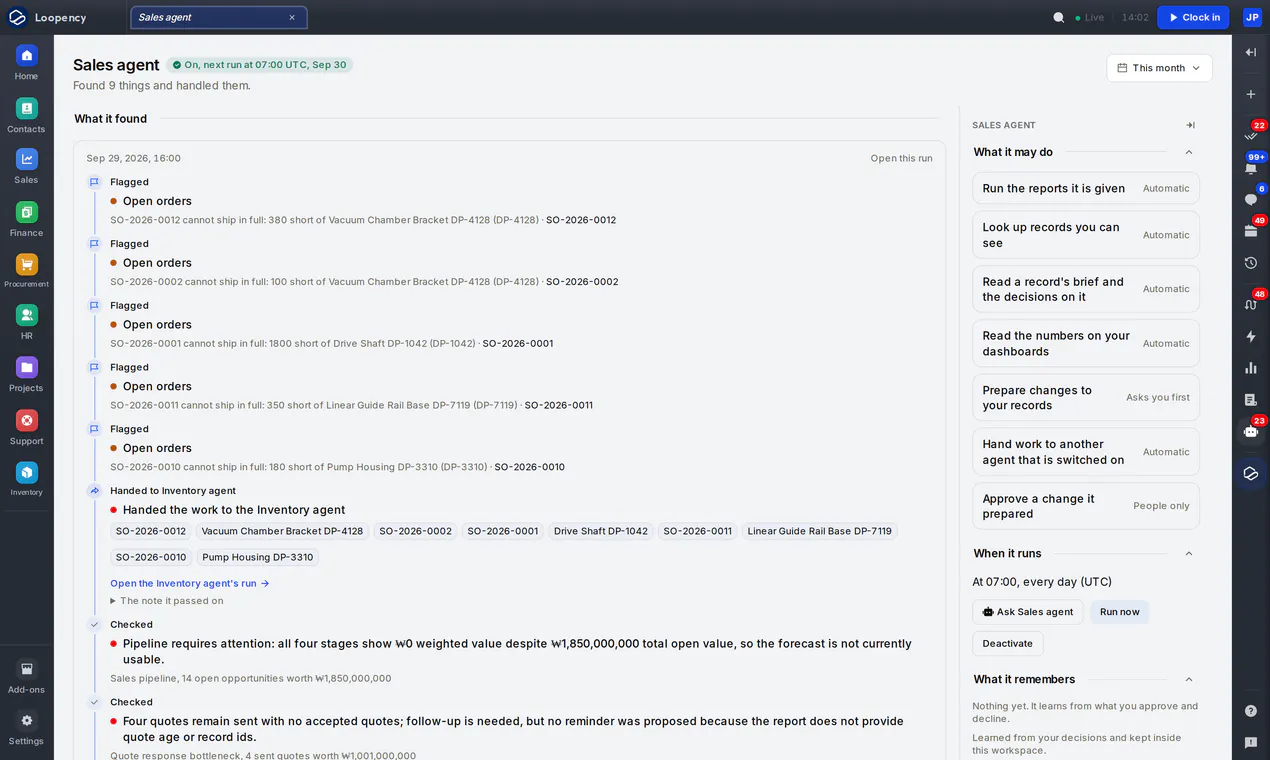Screen dimensions: 1270x760
Task: Expand the note it passed on
Action: (167, 601)
